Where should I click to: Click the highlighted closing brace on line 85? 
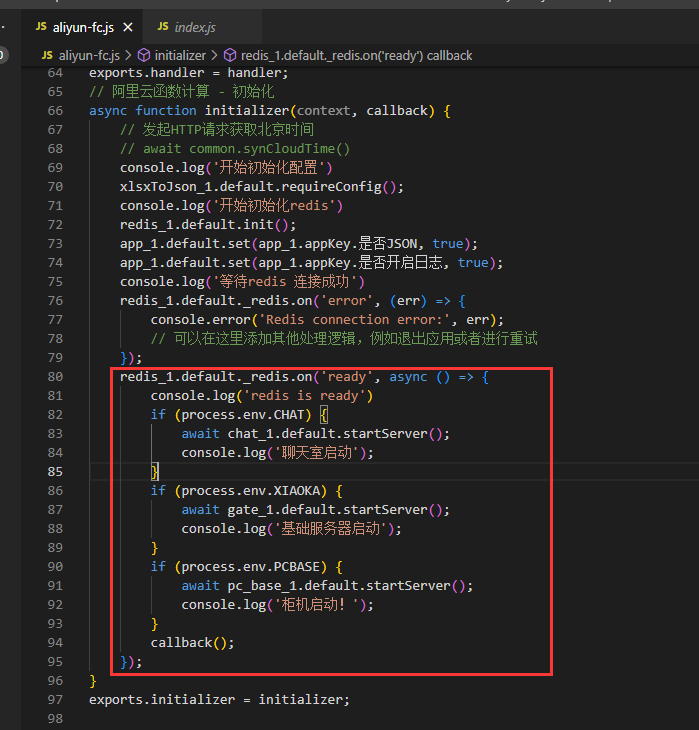(155, 472)
